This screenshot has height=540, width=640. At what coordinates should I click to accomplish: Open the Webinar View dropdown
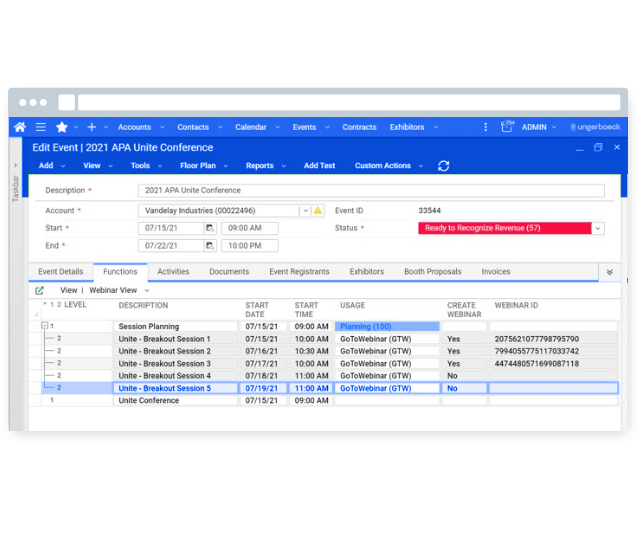tap(119, 290)
